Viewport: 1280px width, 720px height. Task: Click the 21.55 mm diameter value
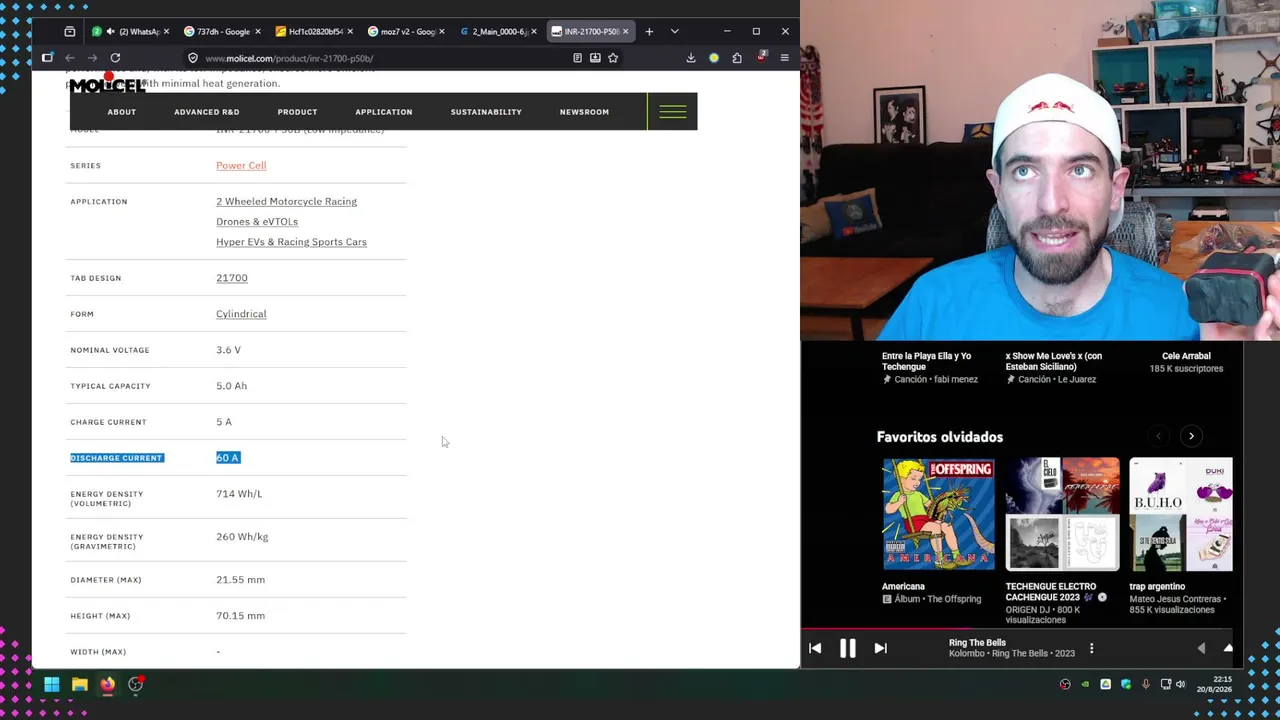(x=240, y=579)
